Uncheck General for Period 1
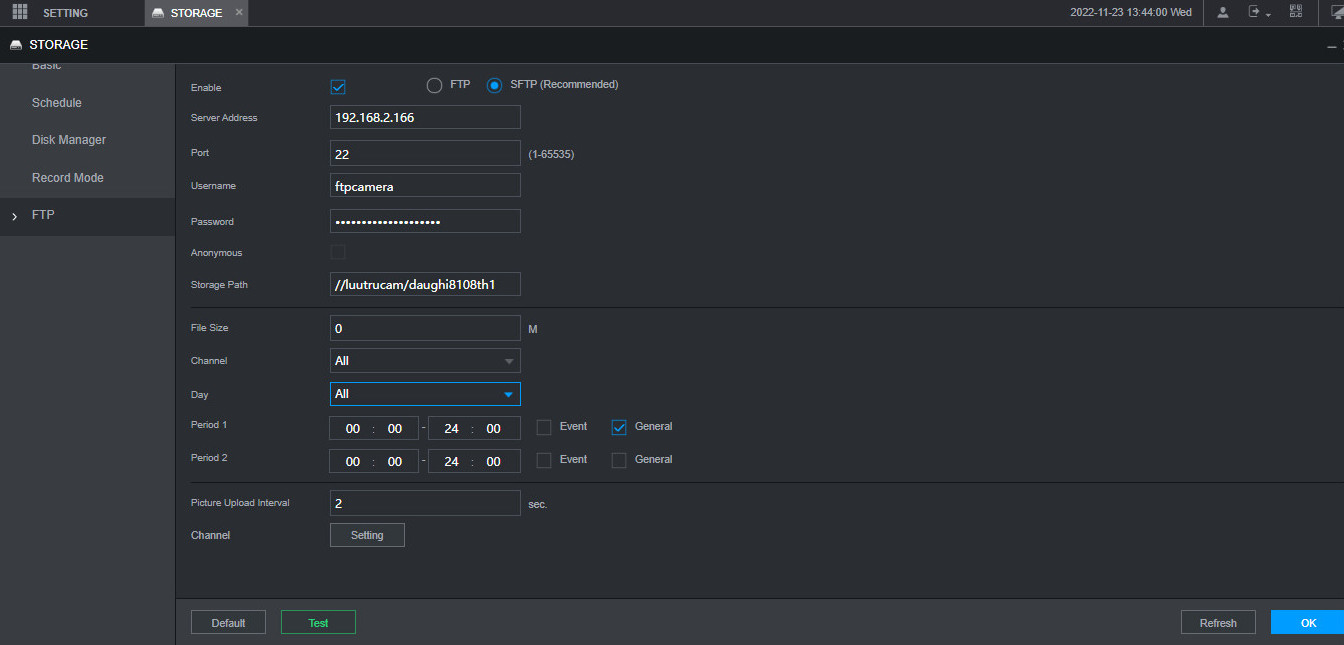 coord(619,427)
